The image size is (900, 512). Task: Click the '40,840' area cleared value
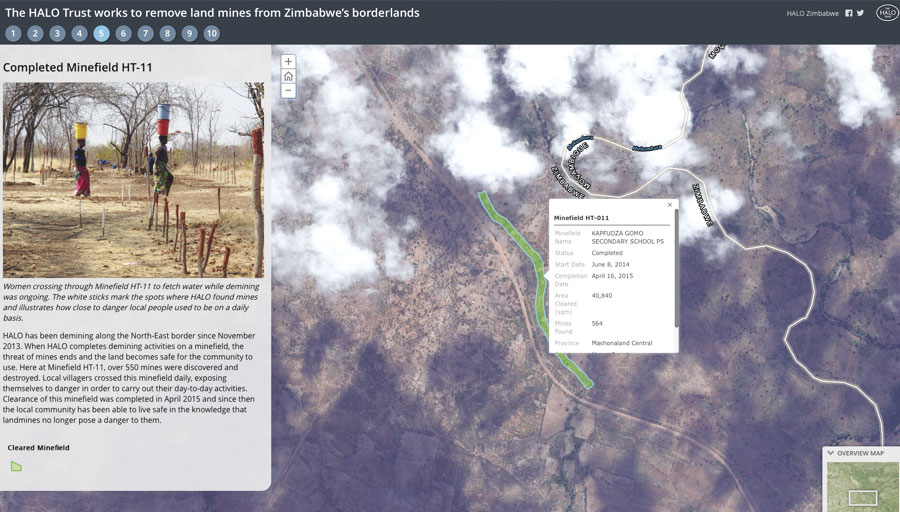602,296
